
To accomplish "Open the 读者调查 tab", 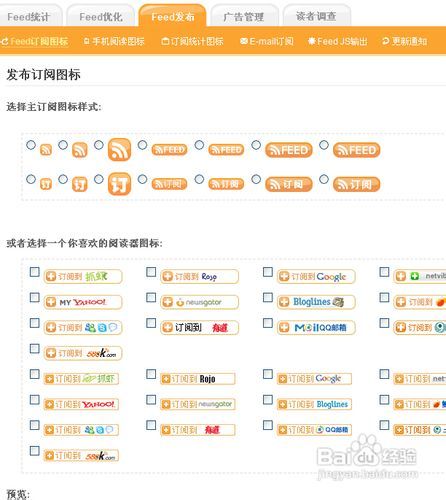I will pyautogui.click(x=316, y=16).
